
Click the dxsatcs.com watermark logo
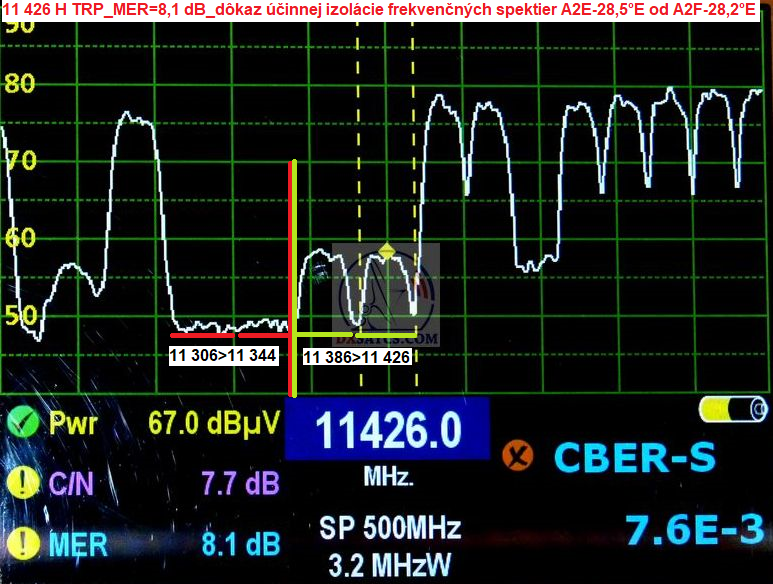click(x=386, y=295)
